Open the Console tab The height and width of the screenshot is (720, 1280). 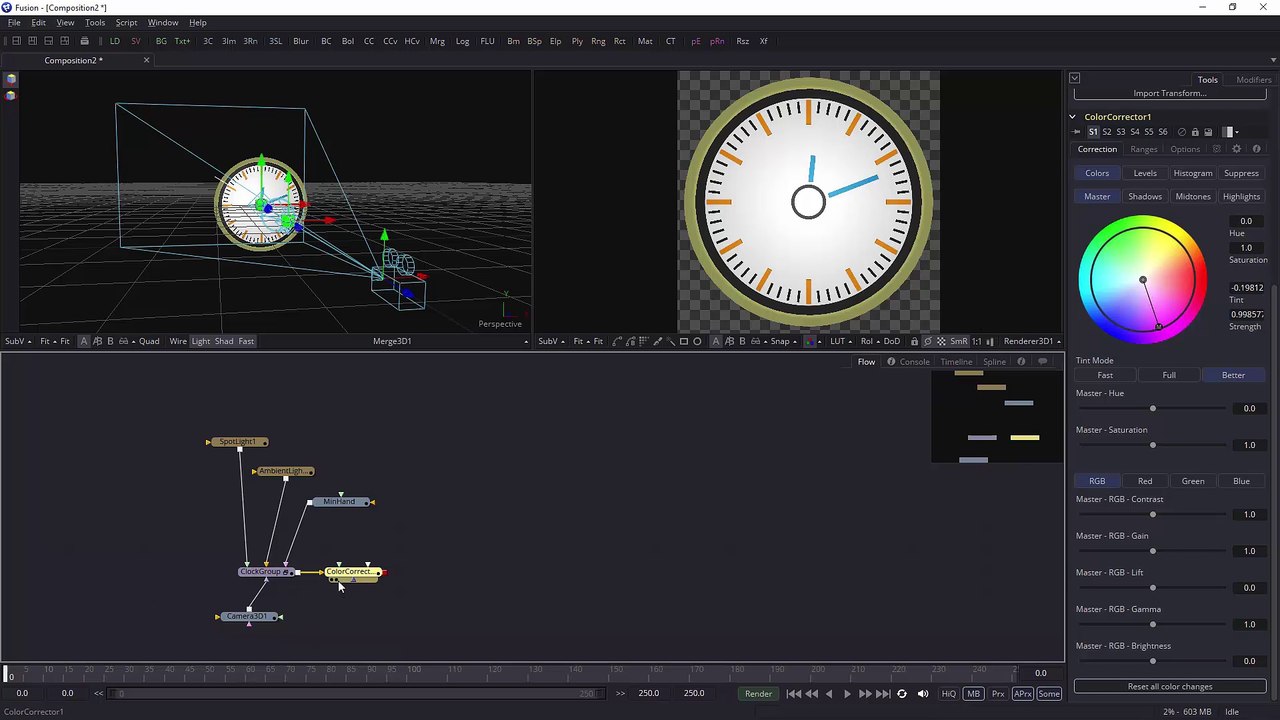pos(914,362)
